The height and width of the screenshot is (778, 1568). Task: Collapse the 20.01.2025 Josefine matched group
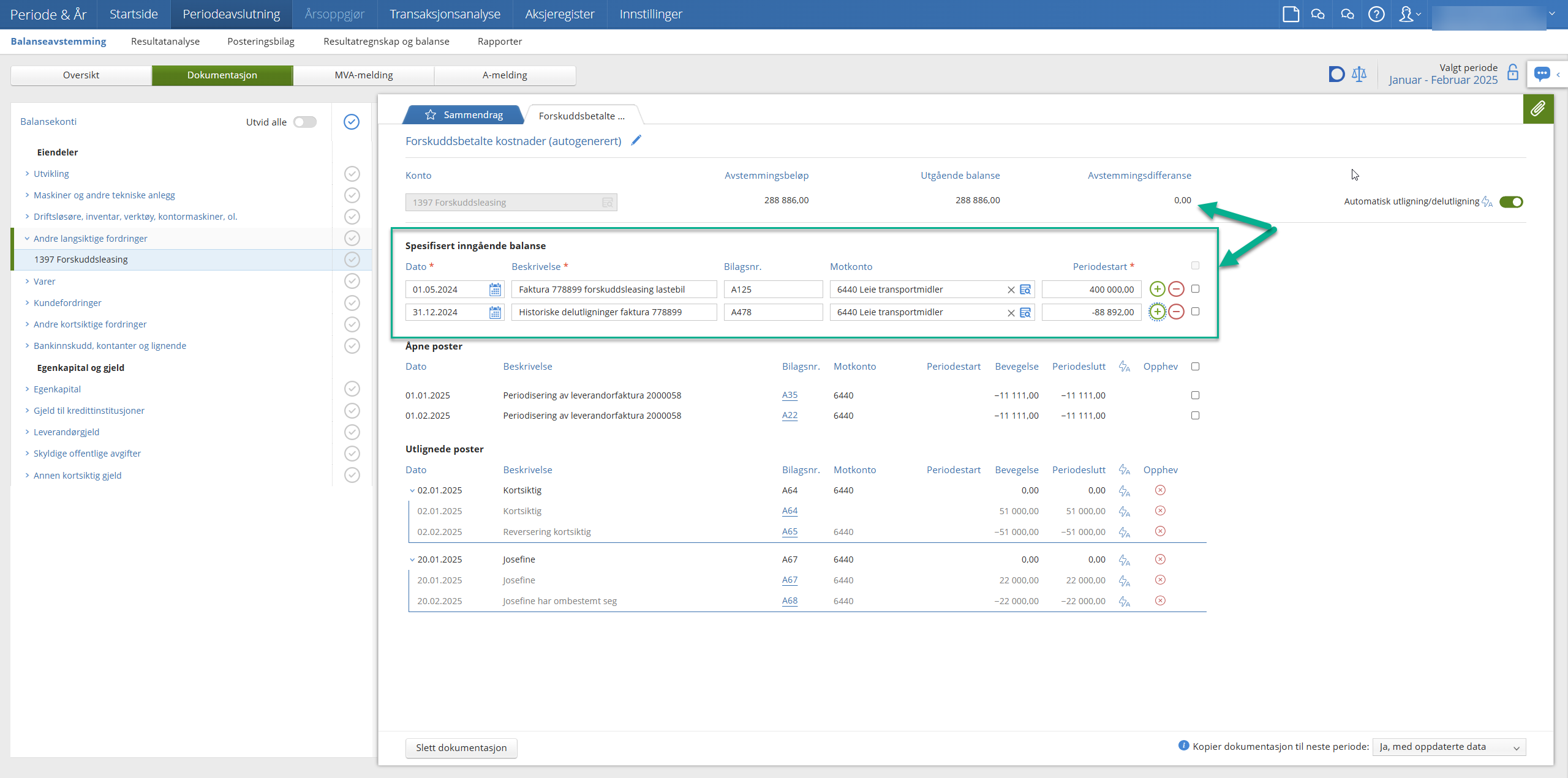[412, 559]
